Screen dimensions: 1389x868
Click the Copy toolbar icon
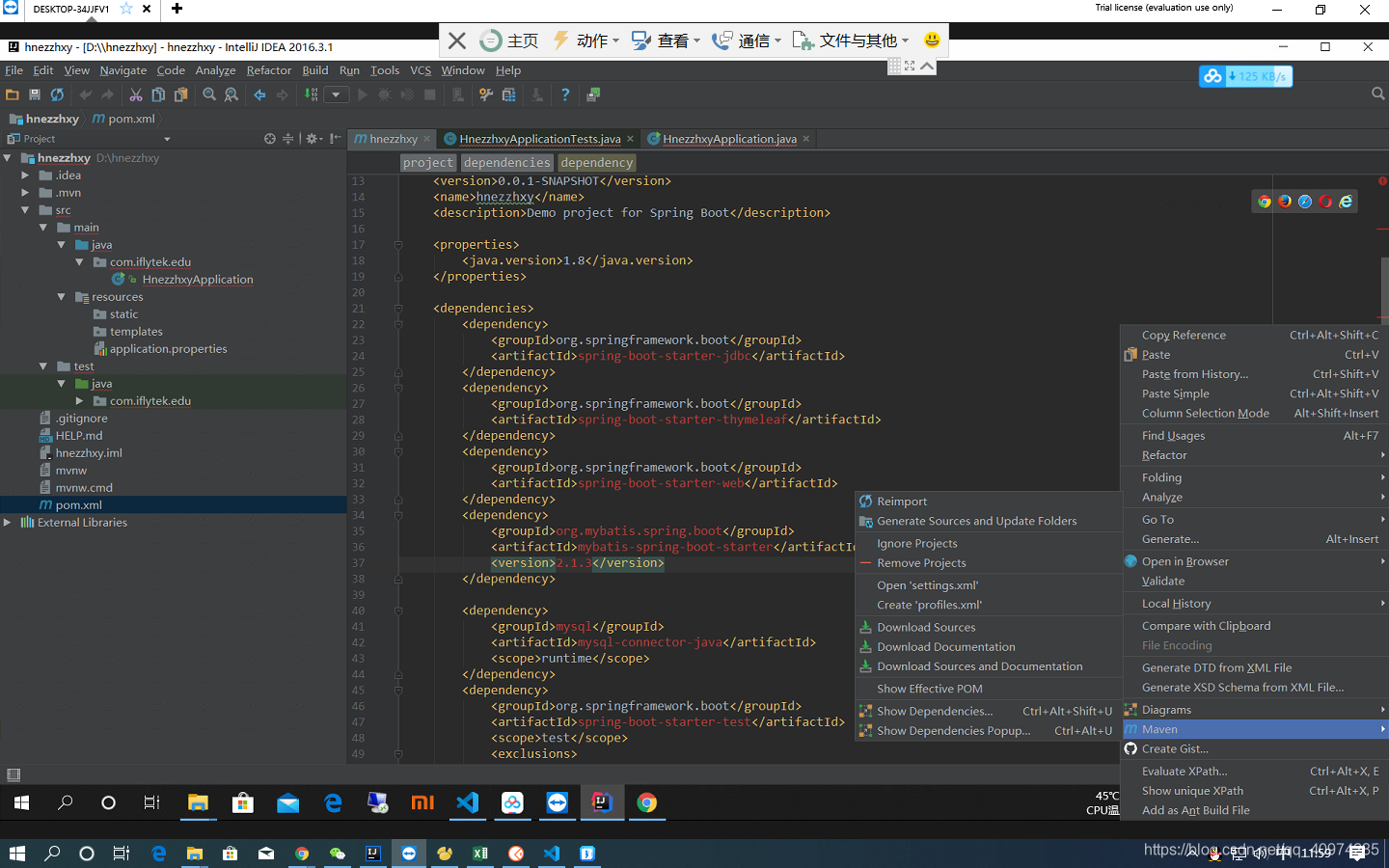(x=158, y=95)
